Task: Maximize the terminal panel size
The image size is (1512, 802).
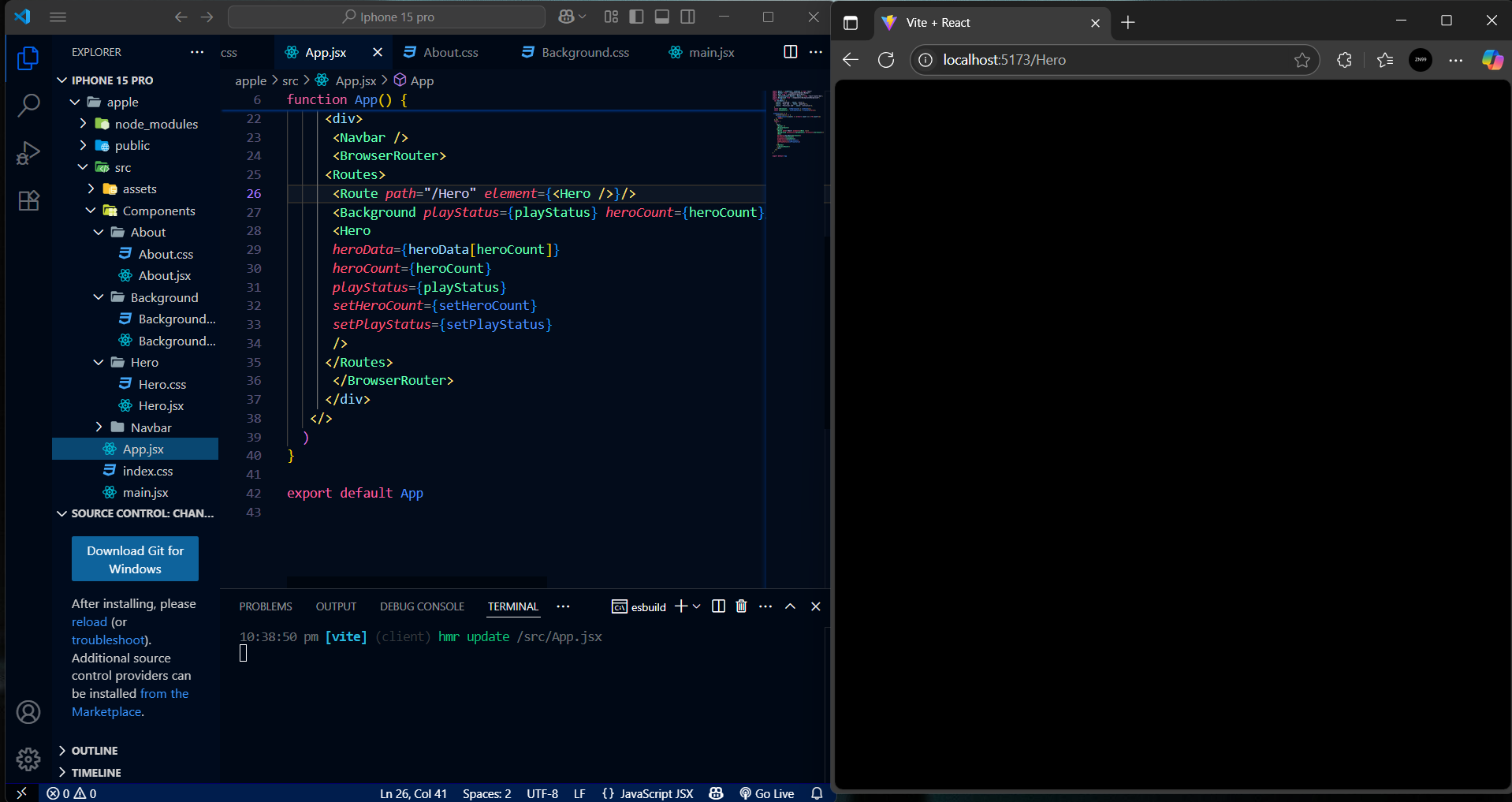Action: click(x=790, y=606)
